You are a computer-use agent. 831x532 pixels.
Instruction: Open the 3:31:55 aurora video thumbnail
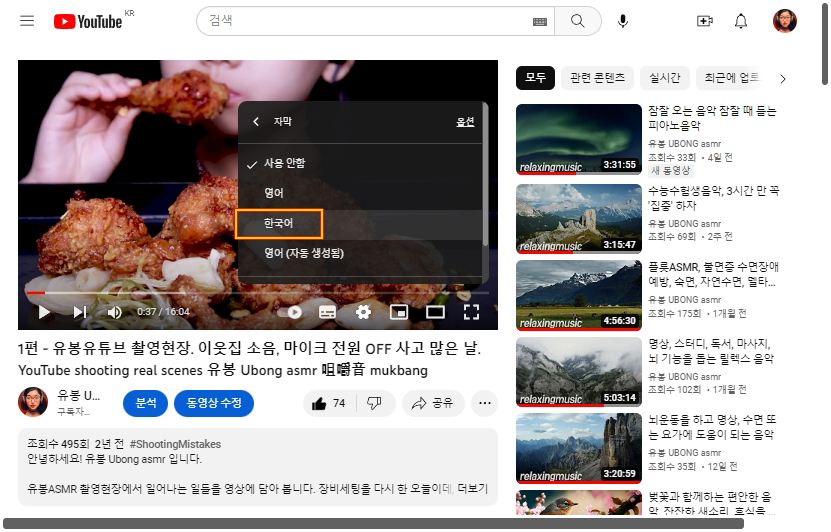pyautogui.click(x=579, y=139)
